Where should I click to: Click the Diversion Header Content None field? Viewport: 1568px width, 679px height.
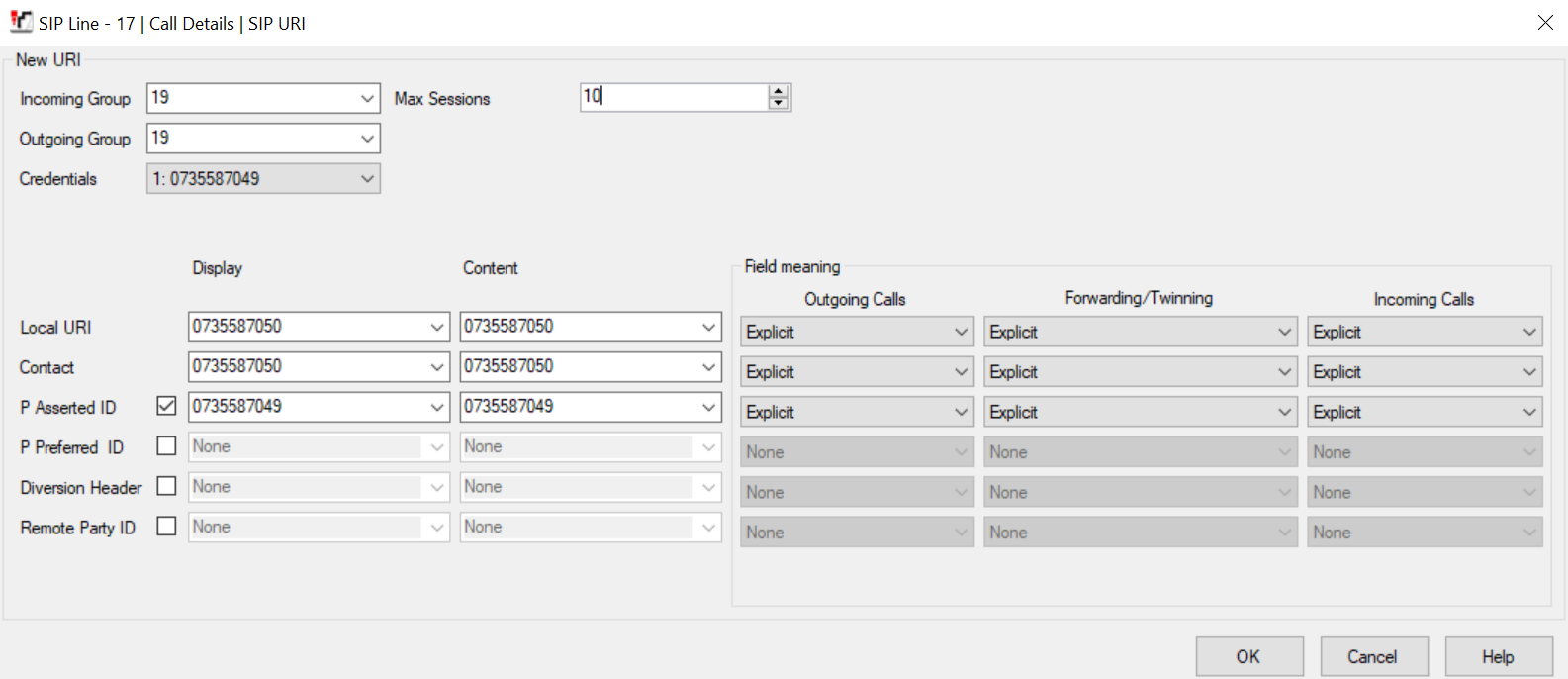[591, 487]
